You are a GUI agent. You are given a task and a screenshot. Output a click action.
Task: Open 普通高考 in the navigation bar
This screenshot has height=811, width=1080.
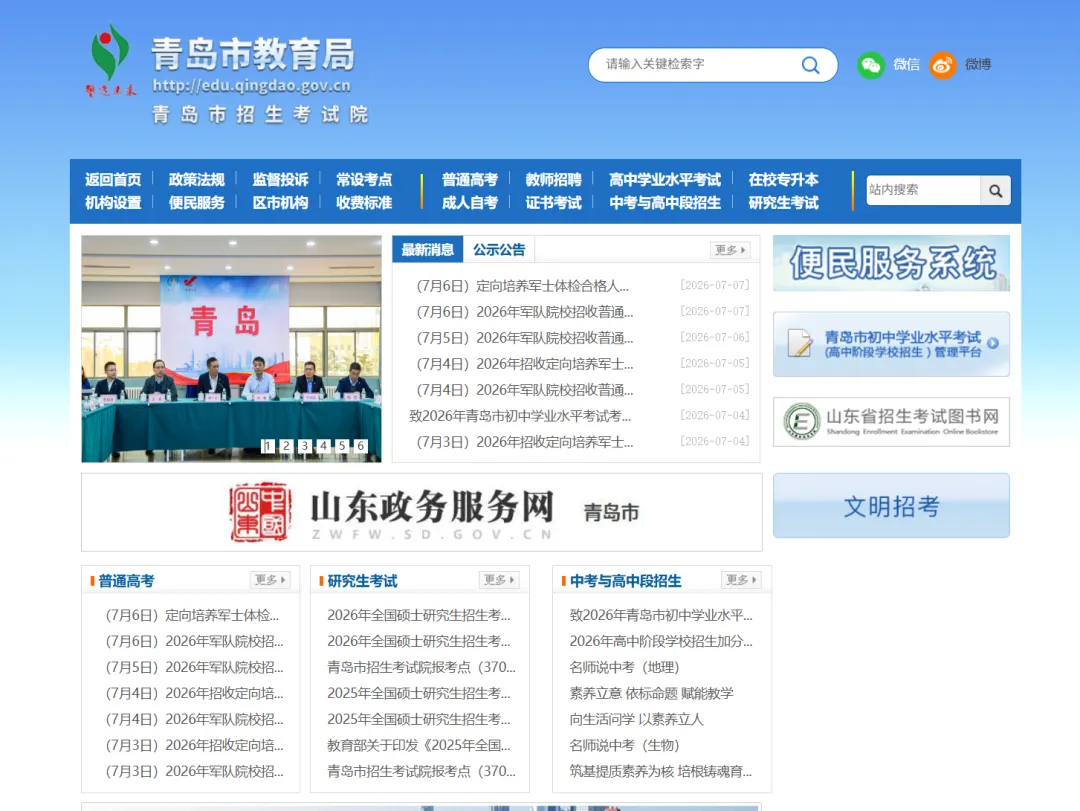pos(470,180)
